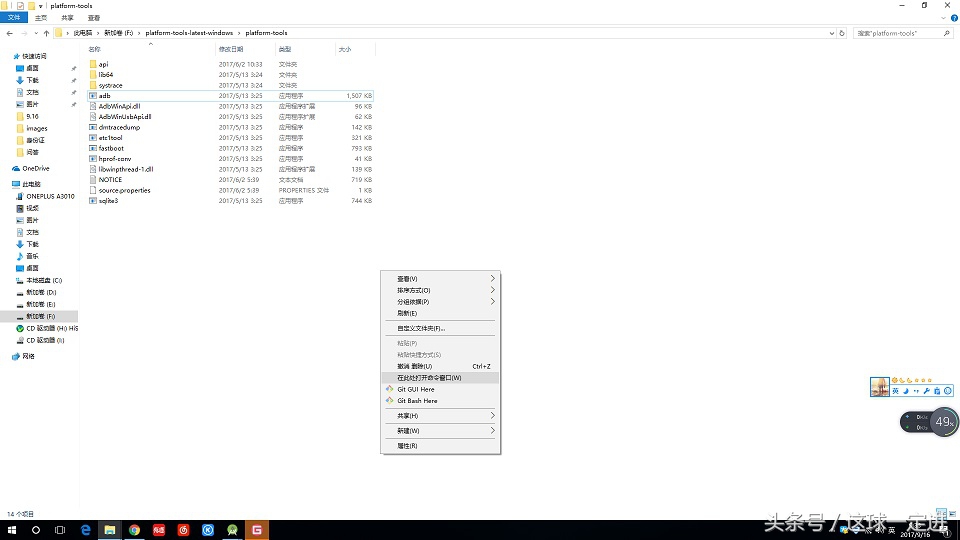960x540 pixels.
Task: Select source.properties file
Action: point(124,190)
